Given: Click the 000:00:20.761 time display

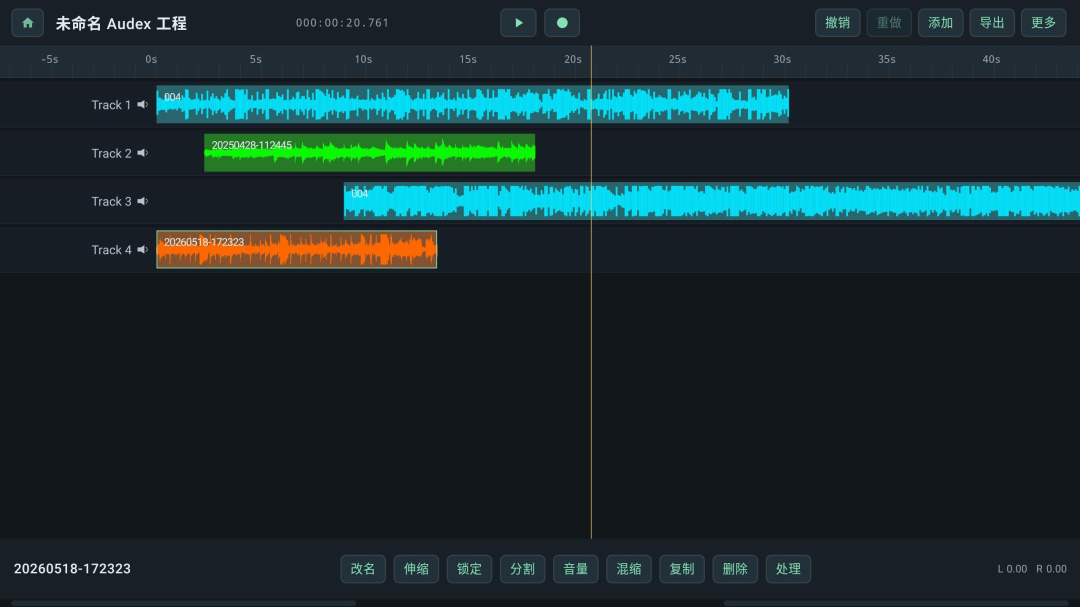Looking at the screenshot, I should [342, 23].
